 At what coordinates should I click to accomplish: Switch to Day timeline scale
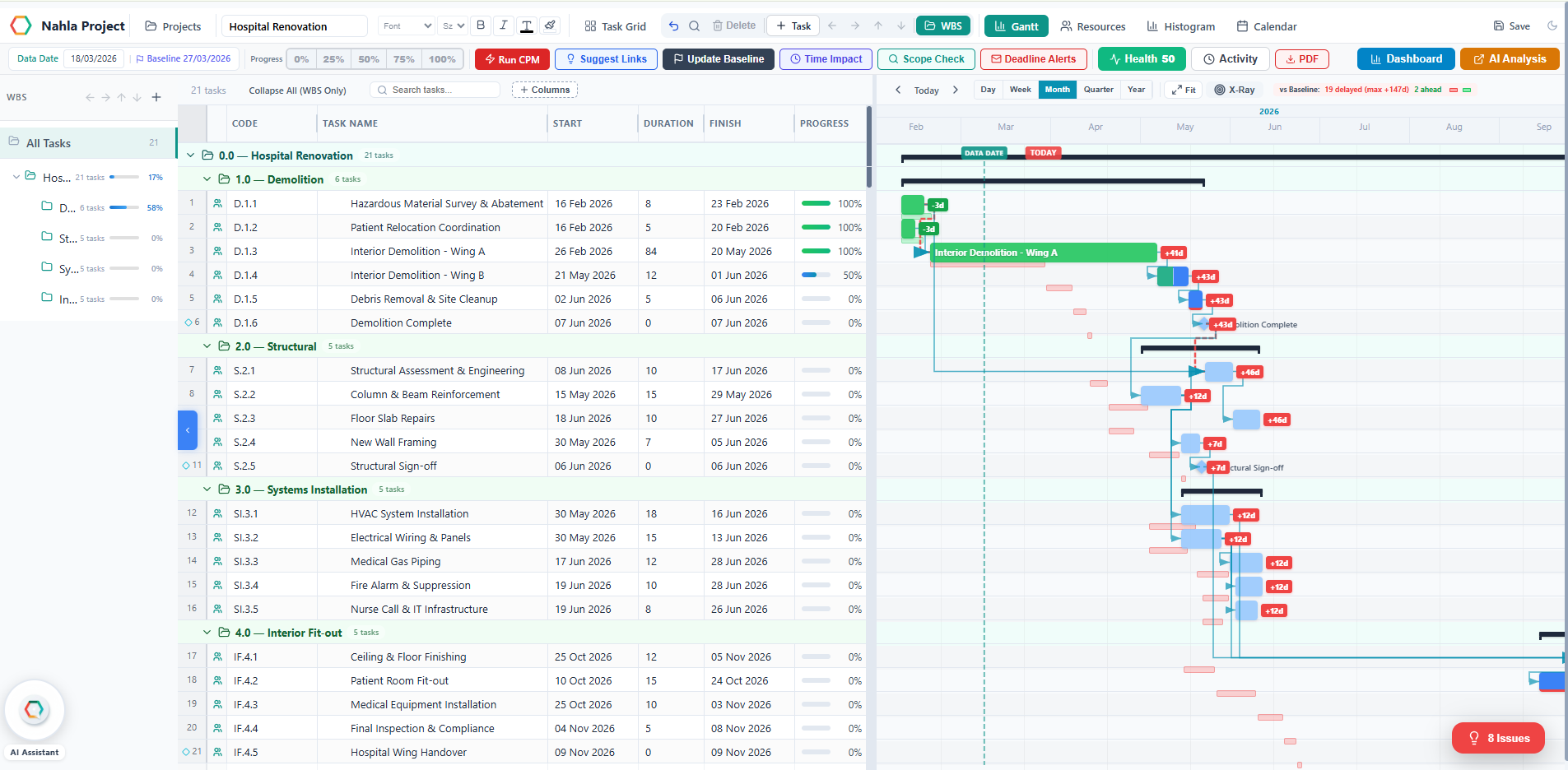[x=988, y=90]
